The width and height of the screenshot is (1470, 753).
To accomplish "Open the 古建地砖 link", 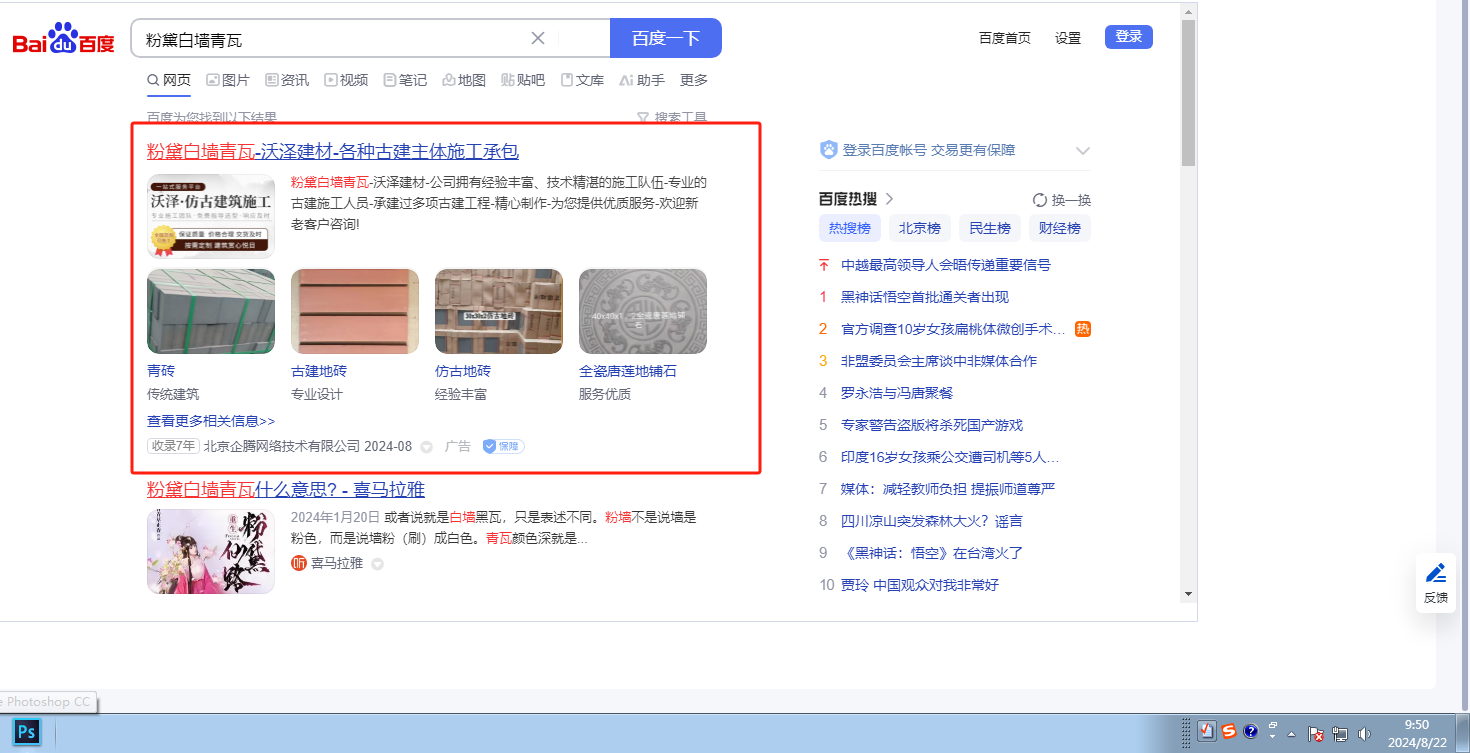I will pyautogui.click(x=319, y=371).
